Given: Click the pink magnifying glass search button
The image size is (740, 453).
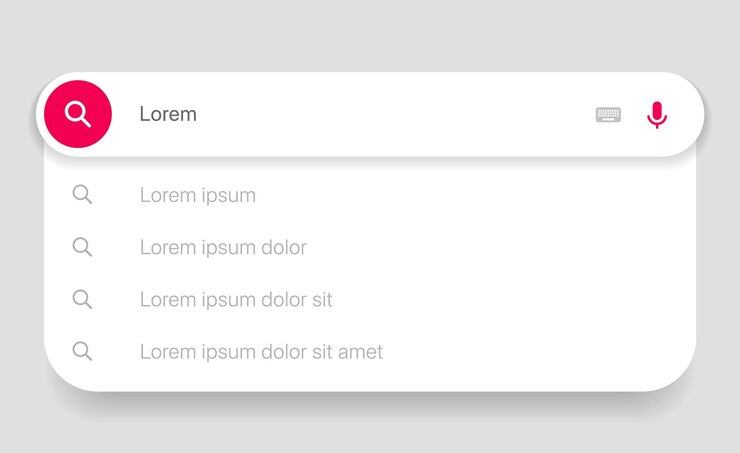Looking at the screenshot, I should coord(78,114).
